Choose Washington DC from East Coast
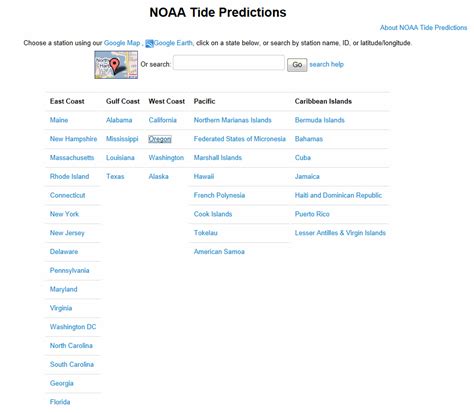 click(x=73, y=327)
